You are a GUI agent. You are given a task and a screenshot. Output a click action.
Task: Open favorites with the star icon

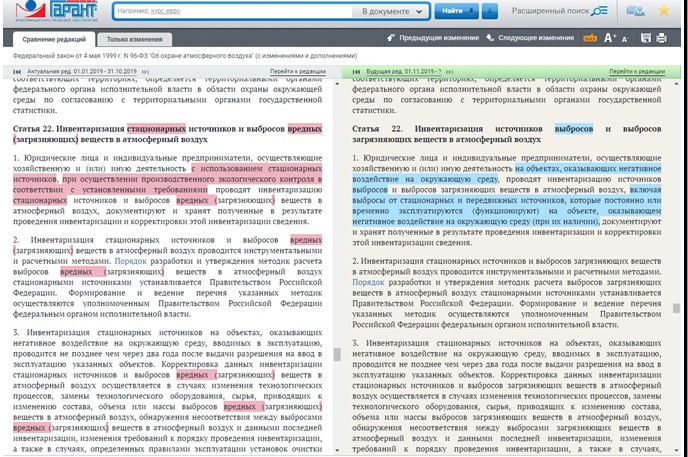click(665, 11)
